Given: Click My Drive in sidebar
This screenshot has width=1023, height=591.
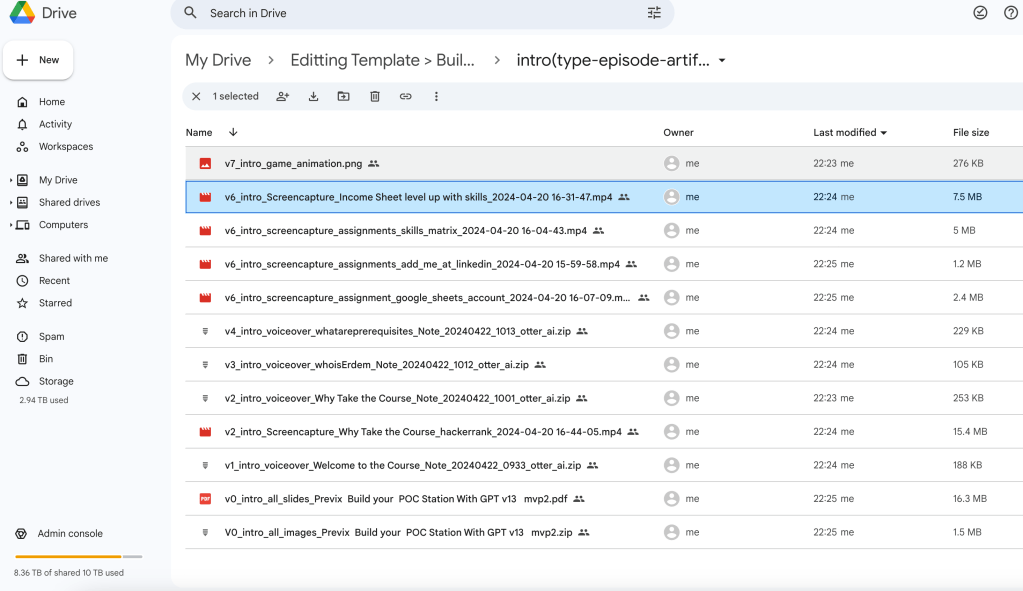Looking at the screenshot, I should click(x=58, y=180).
